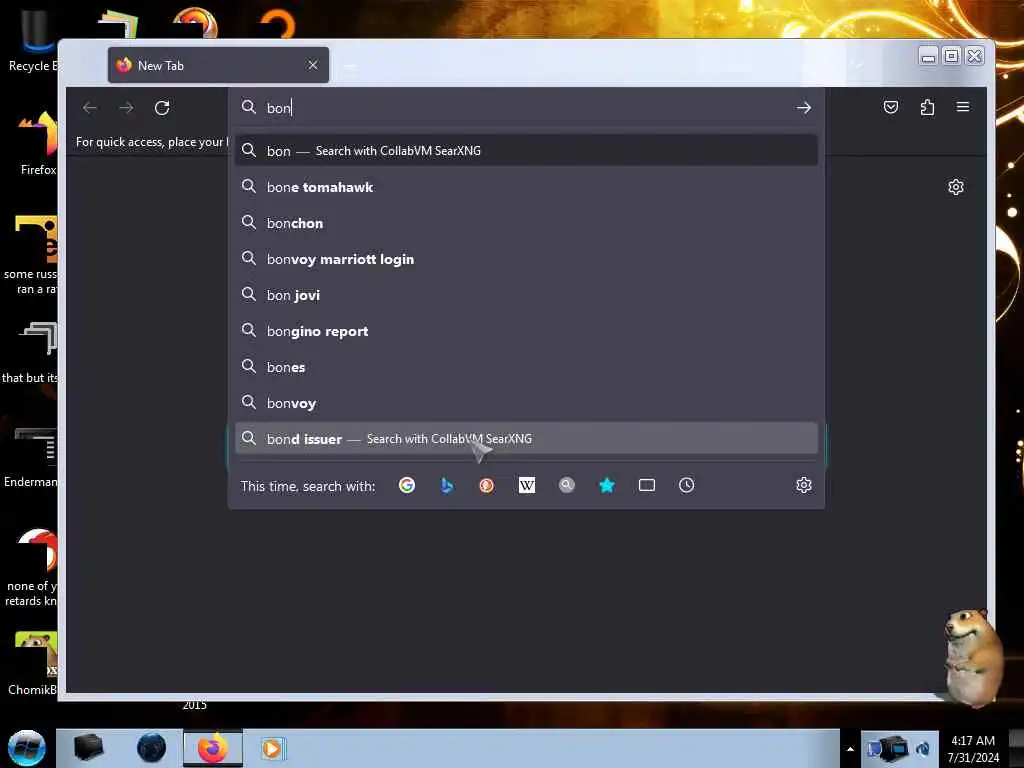Click the Go arrow in the address bar
Viewport: 1024px width, 768px height.
click(x=804, y=108)
